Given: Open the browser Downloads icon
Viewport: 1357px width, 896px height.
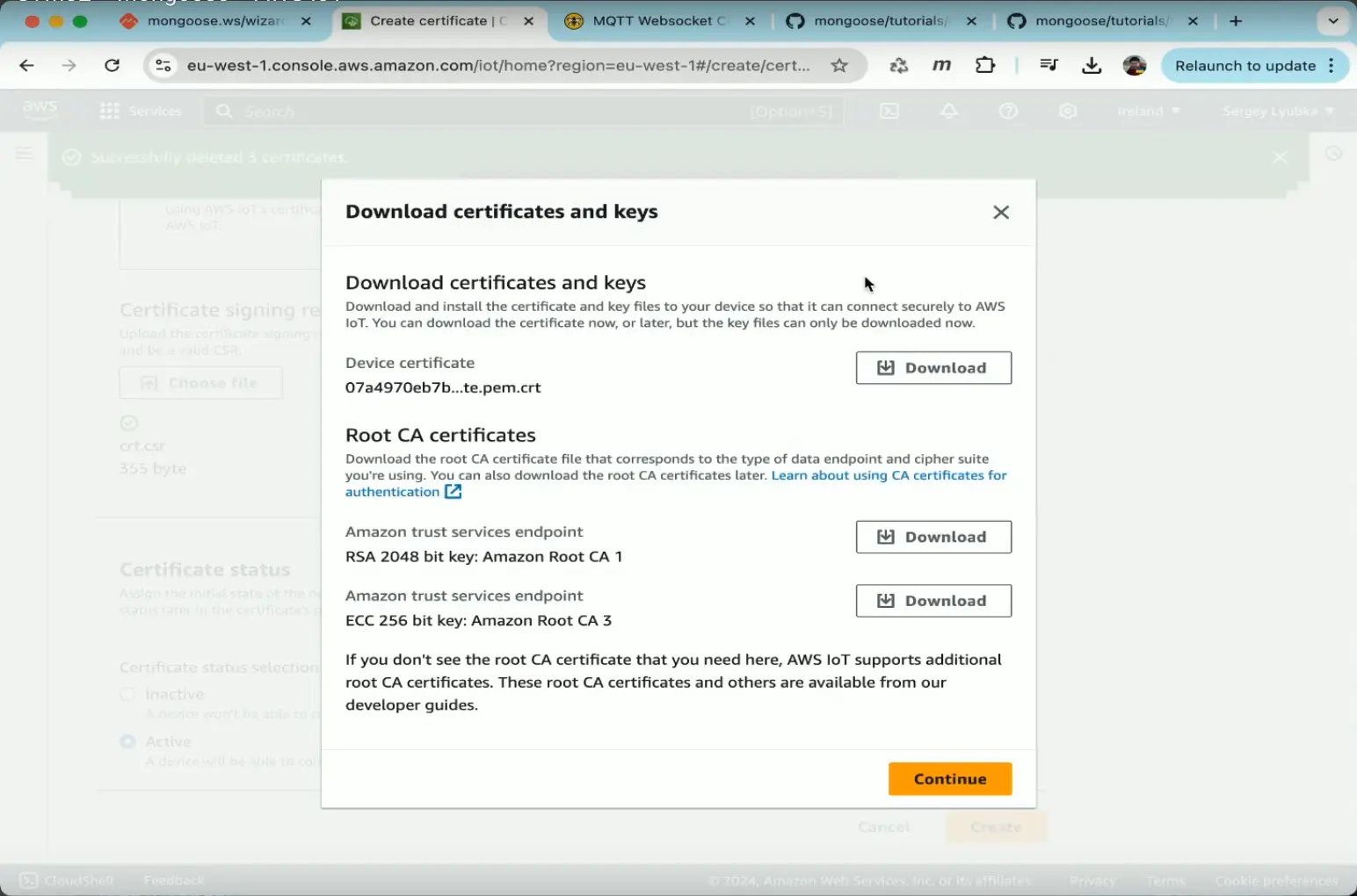Looking at the screenshot, I should tap(1092, 66).
